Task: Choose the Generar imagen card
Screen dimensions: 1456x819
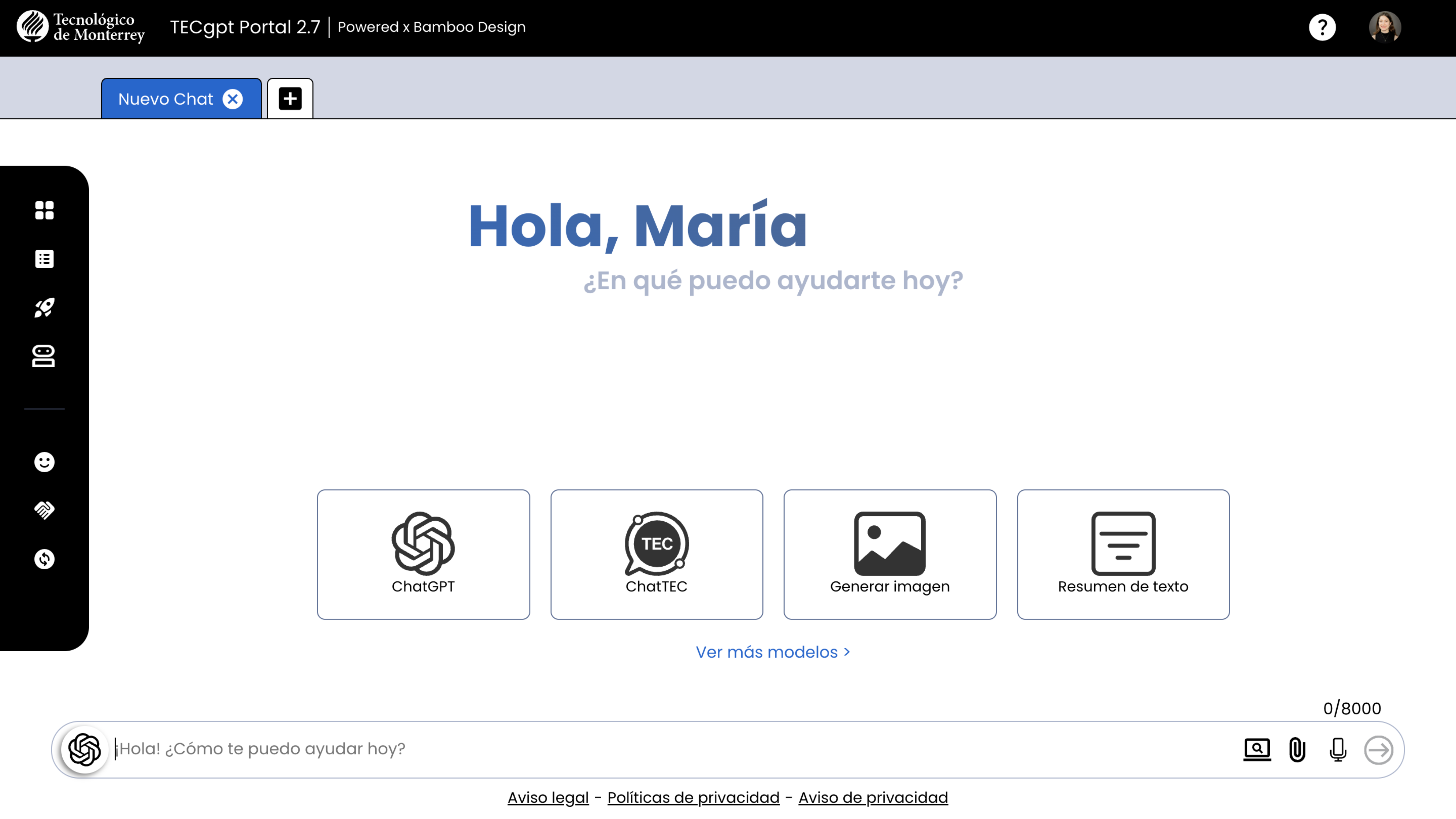Action: click(890, 555)
